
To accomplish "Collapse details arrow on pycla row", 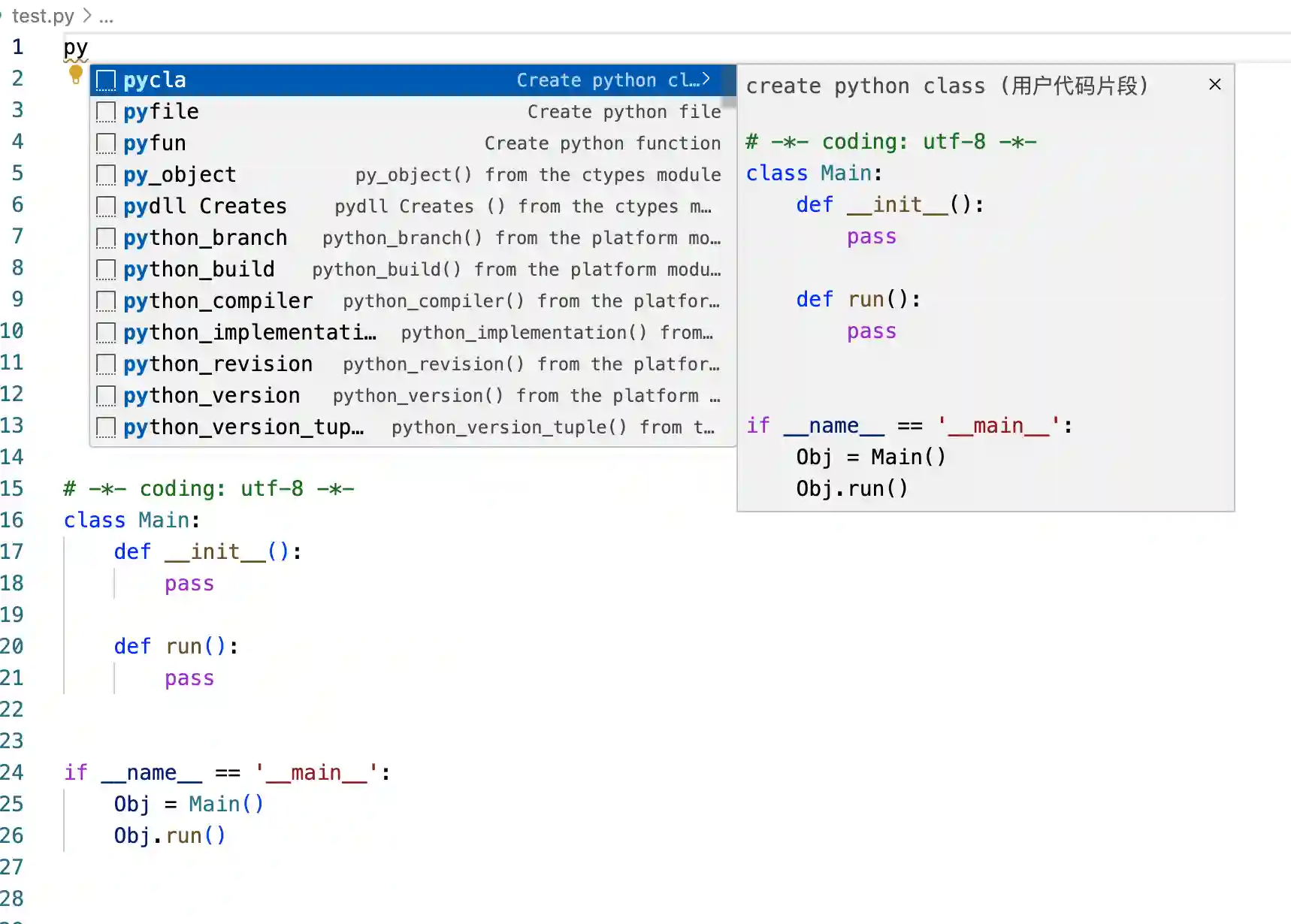I will (706, 80).
